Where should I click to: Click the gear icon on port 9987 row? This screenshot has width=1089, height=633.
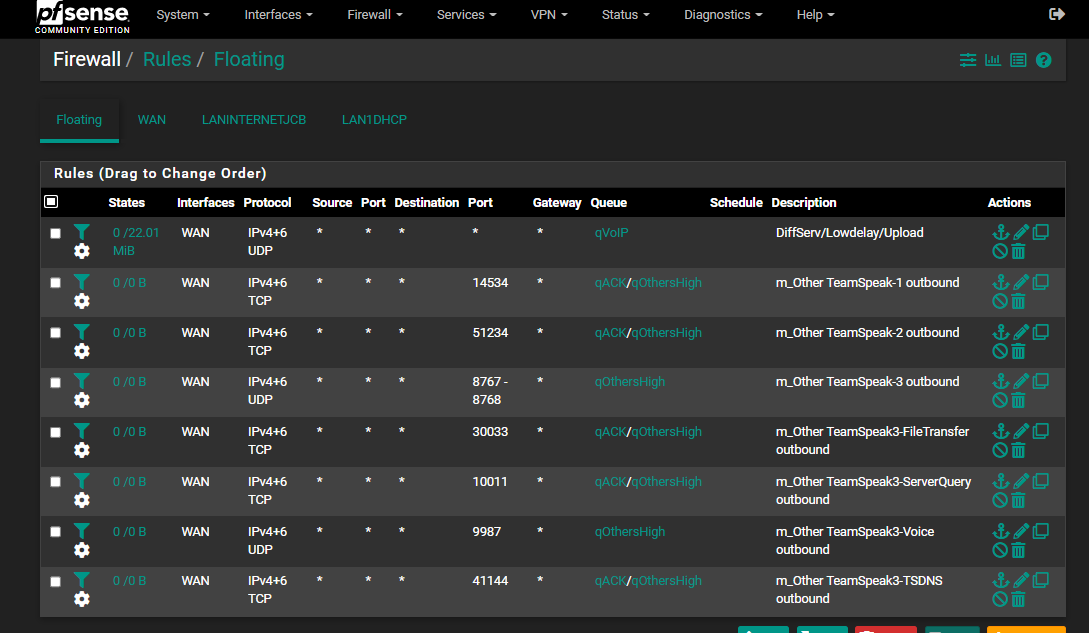pos(82,550)
